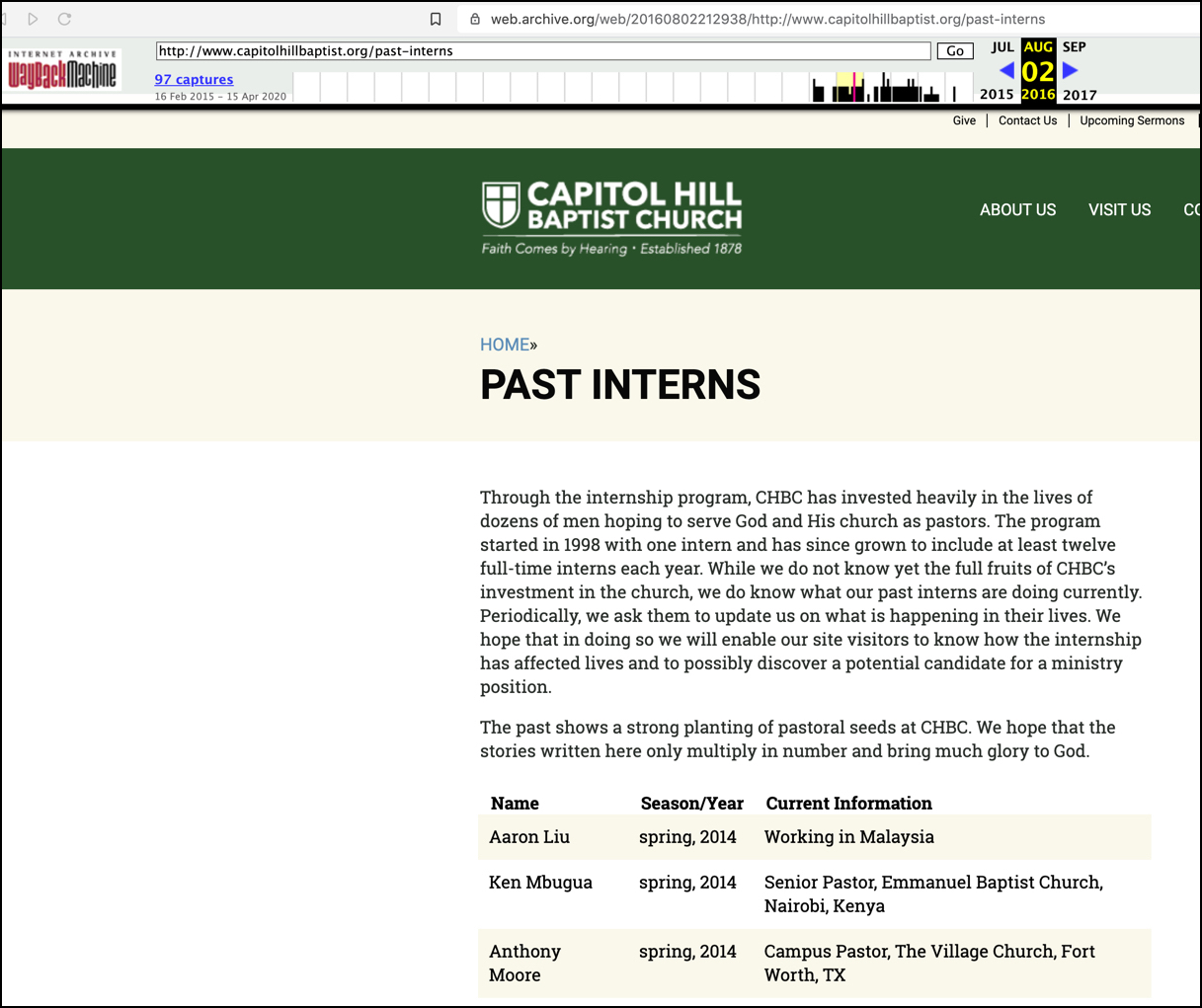Select JUL month in Wayback toolbar
The height and width of the screenshot is (1008, 1202).
point(1002,46)
